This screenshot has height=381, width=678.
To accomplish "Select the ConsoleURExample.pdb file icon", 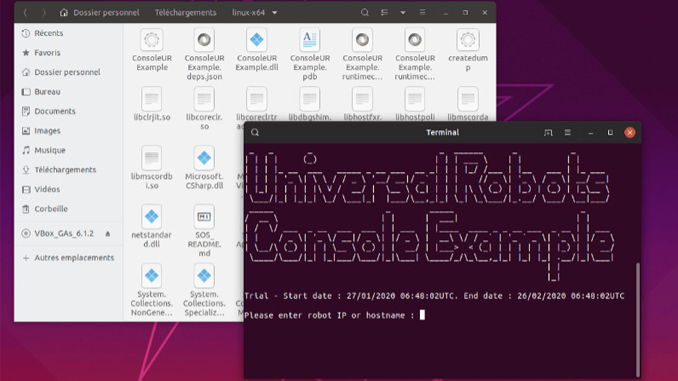I will click(310, 40).
